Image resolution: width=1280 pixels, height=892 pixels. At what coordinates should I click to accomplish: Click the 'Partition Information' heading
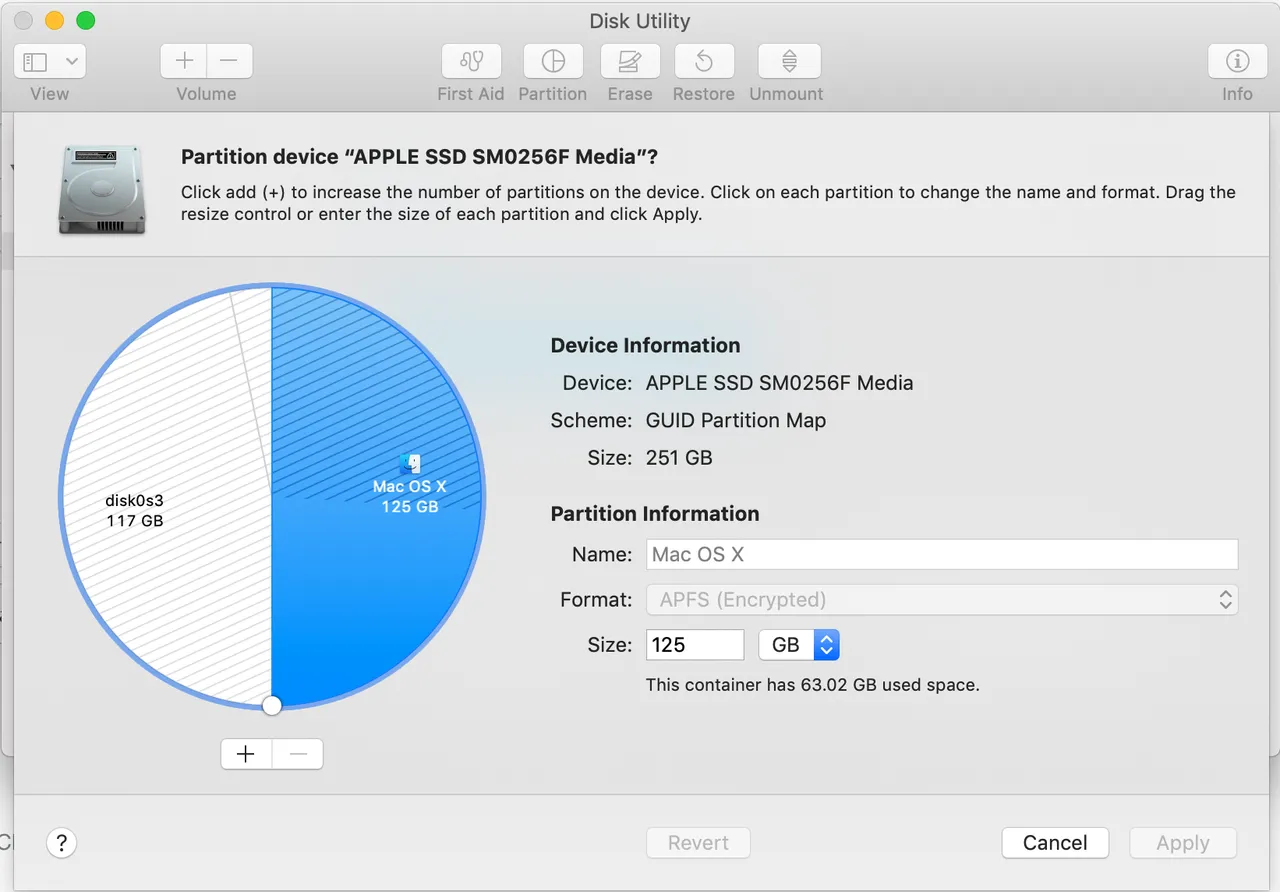655,514
